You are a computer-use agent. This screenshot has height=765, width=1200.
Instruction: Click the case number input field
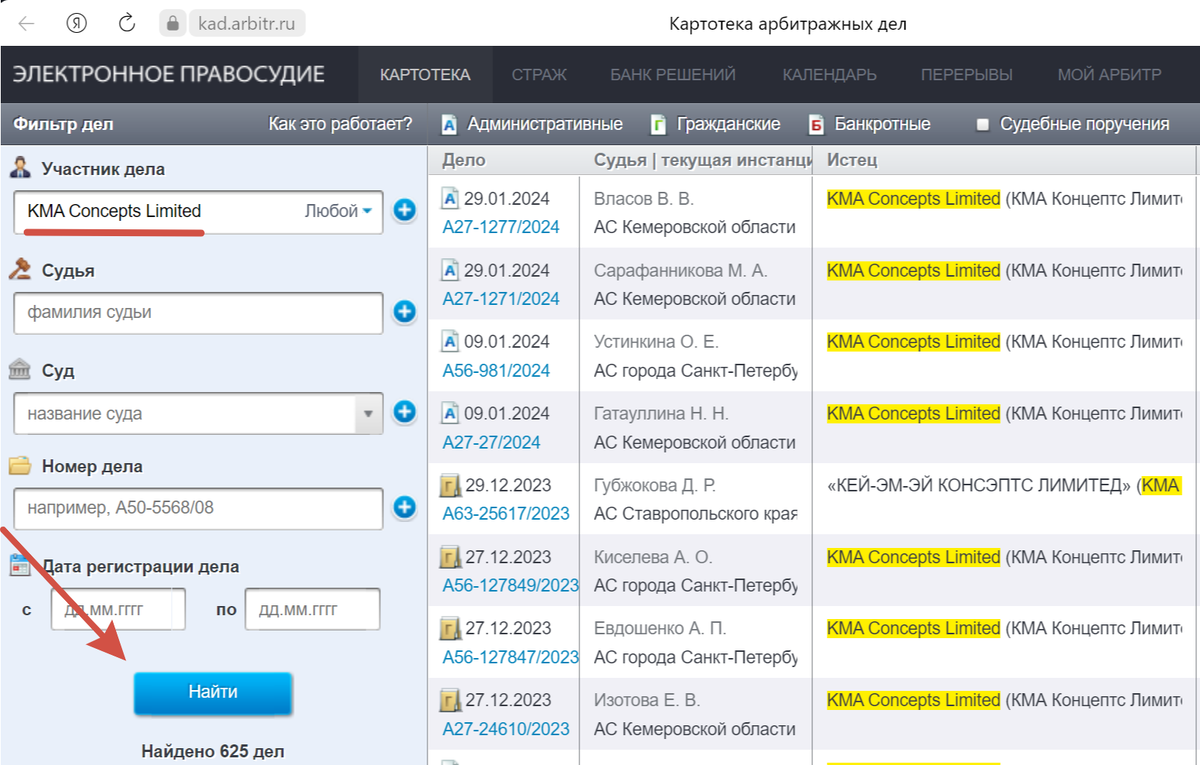click(x=199, y=508)
